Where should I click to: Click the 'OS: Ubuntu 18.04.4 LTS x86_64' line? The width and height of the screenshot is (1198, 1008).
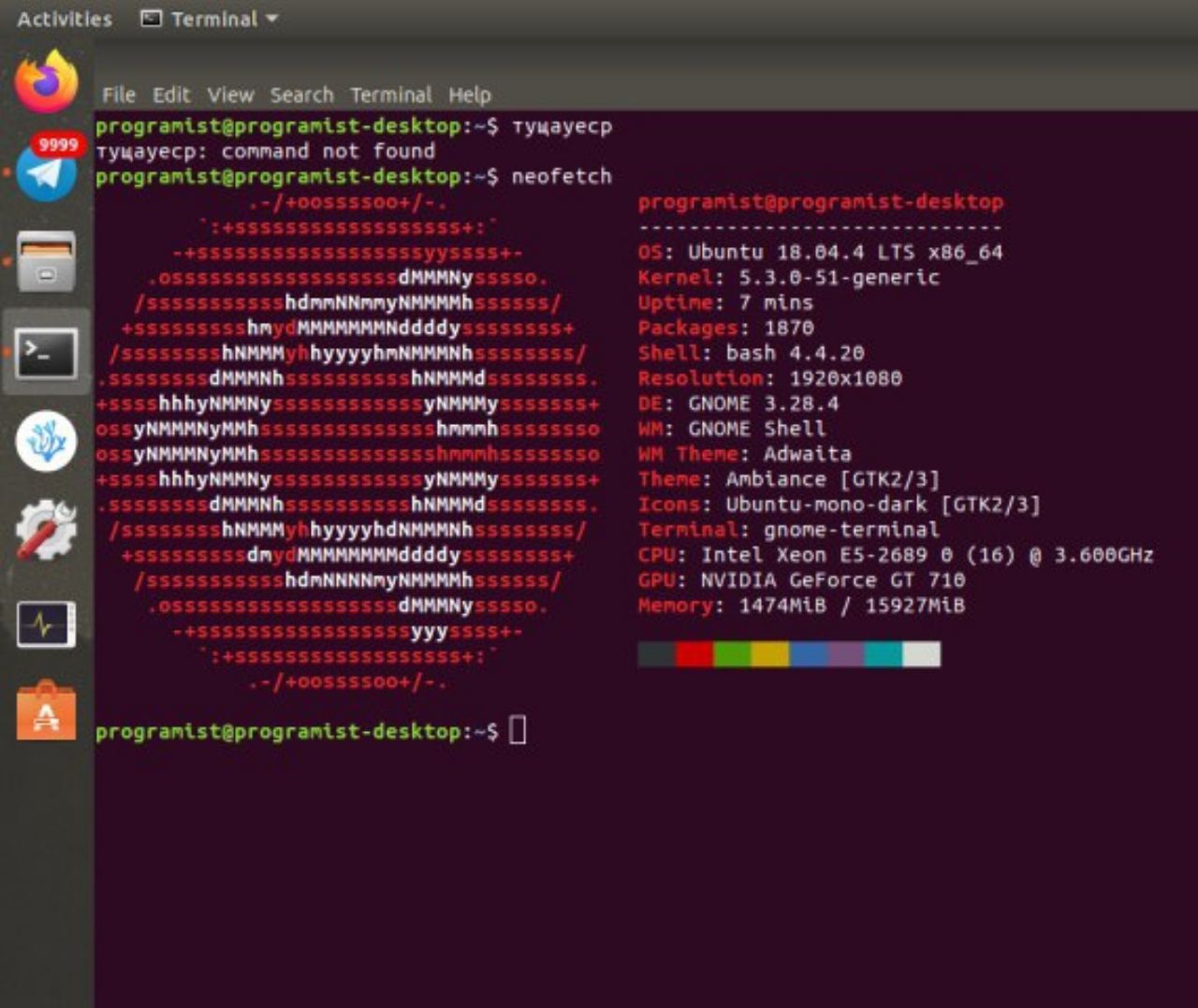(x=820, y=252)
